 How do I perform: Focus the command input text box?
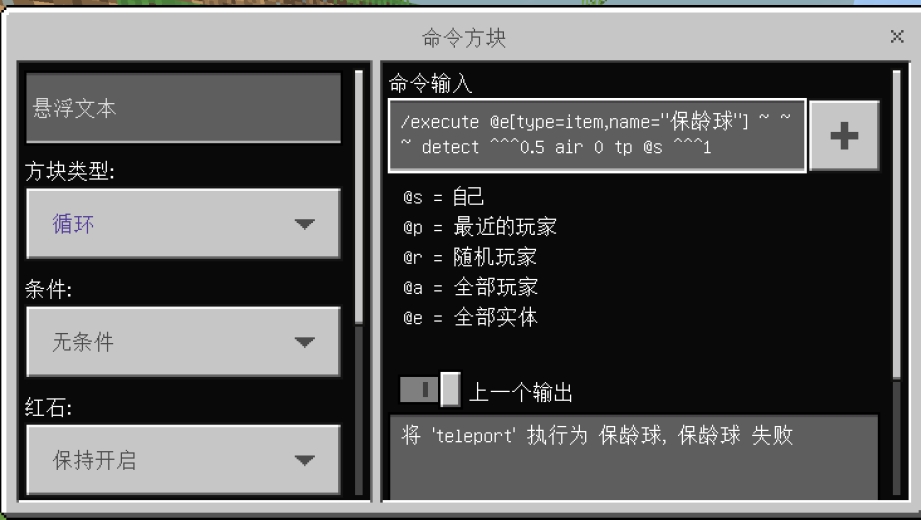tap(597, 136)
